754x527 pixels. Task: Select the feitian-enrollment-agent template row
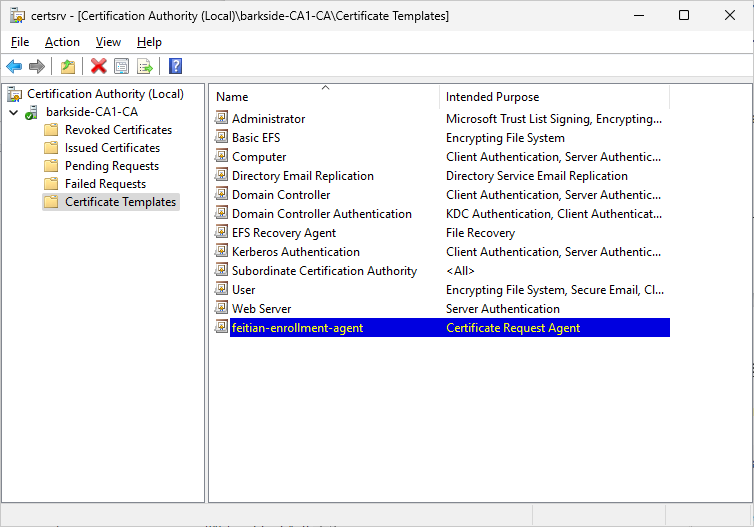tap(297, 328)
